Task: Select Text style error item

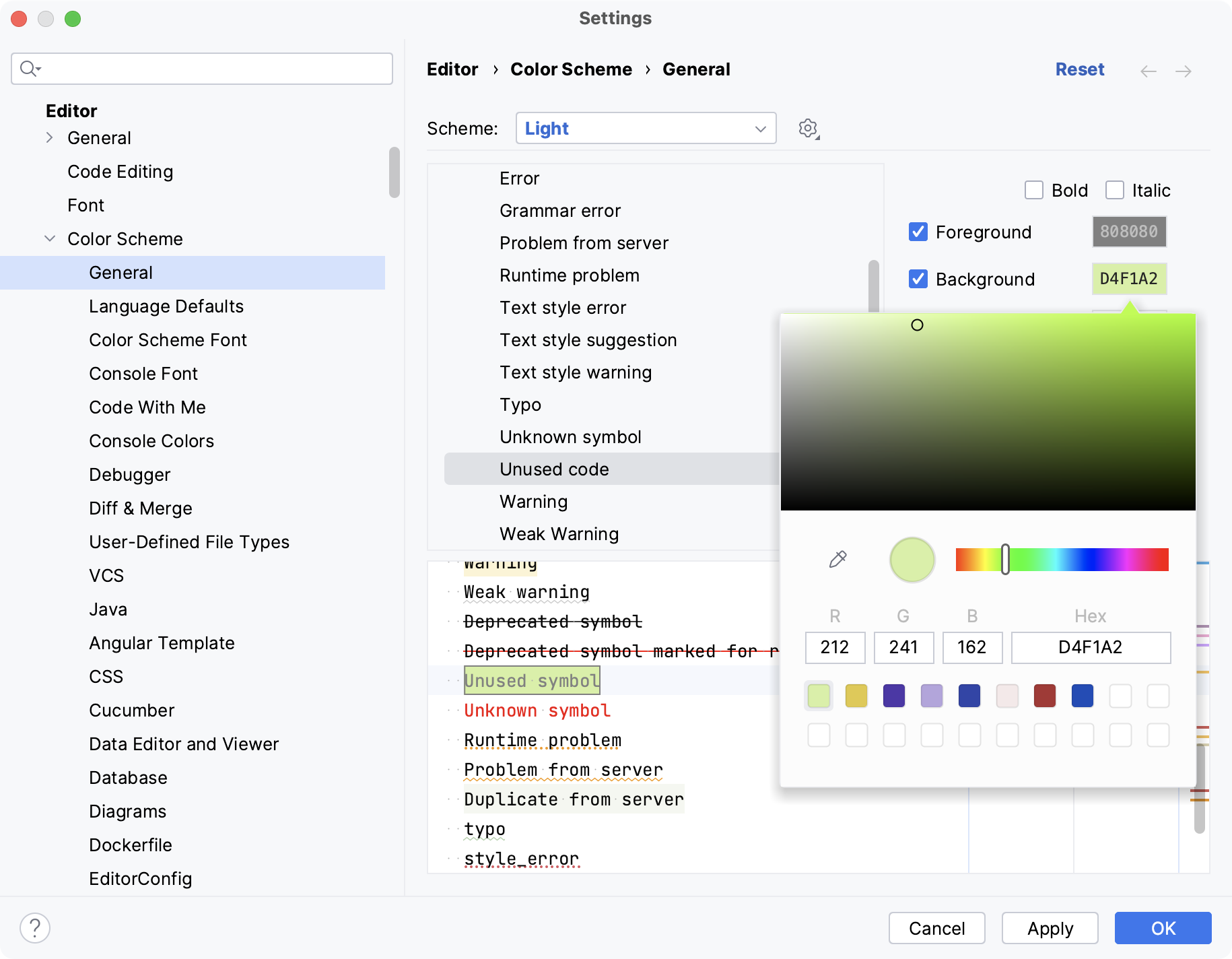Action: tap(563, 308)
